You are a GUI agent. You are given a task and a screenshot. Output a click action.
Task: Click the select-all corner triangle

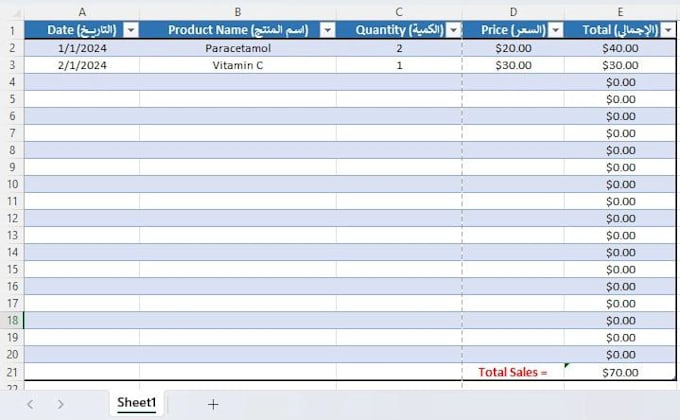[16, 14]
